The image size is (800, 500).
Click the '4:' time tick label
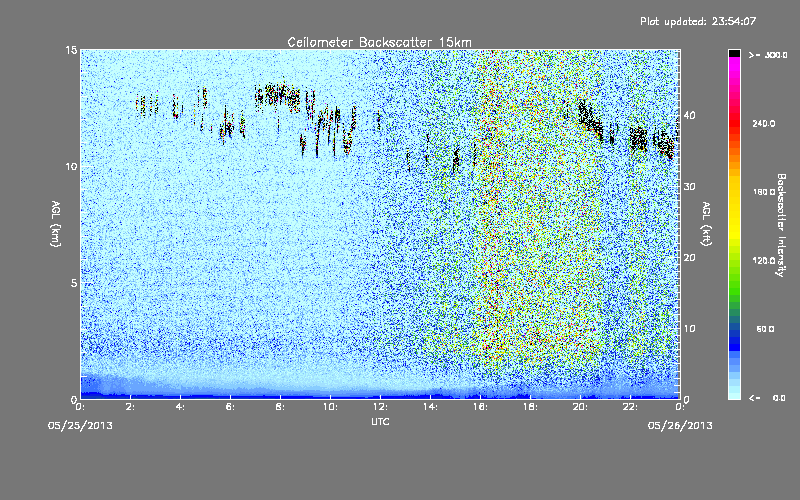coord(180,407)
